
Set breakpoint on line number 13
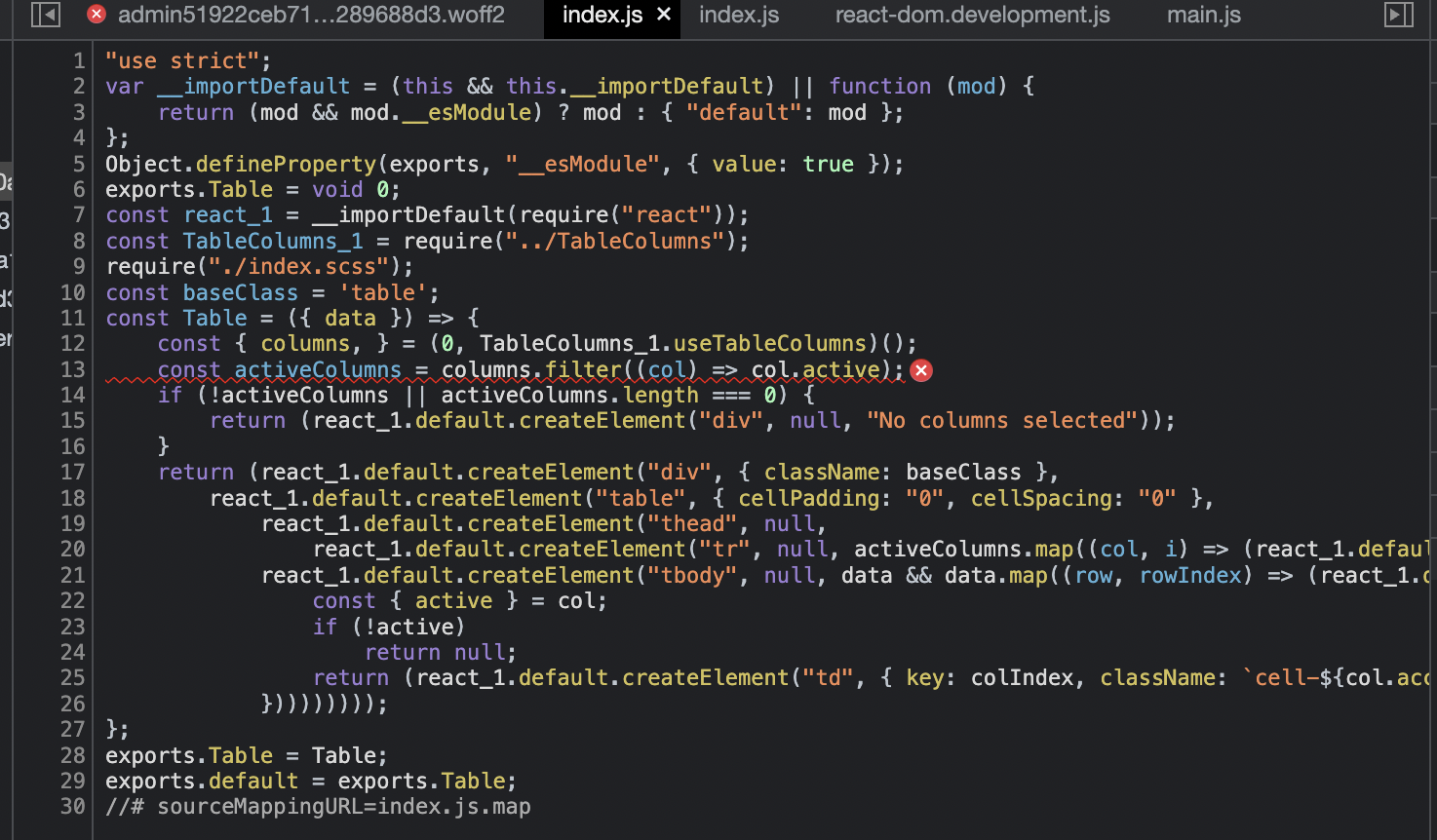coord(73,369)
